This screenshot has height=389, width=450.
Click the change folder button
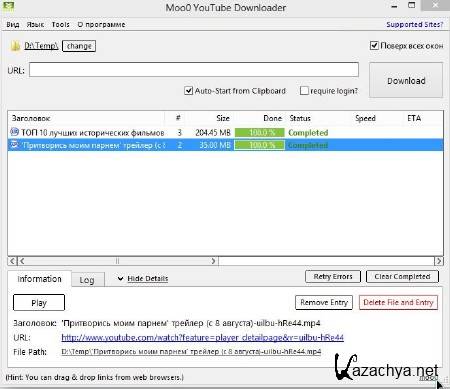click(79, 46)
